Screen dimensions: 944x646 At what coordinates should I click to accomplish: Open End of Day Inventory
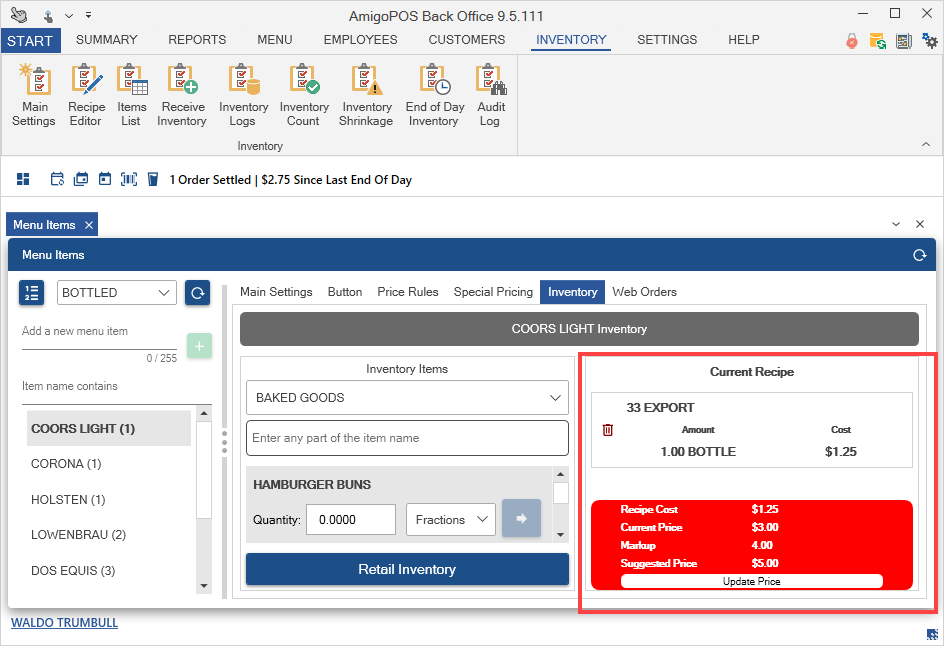point(434,96)
